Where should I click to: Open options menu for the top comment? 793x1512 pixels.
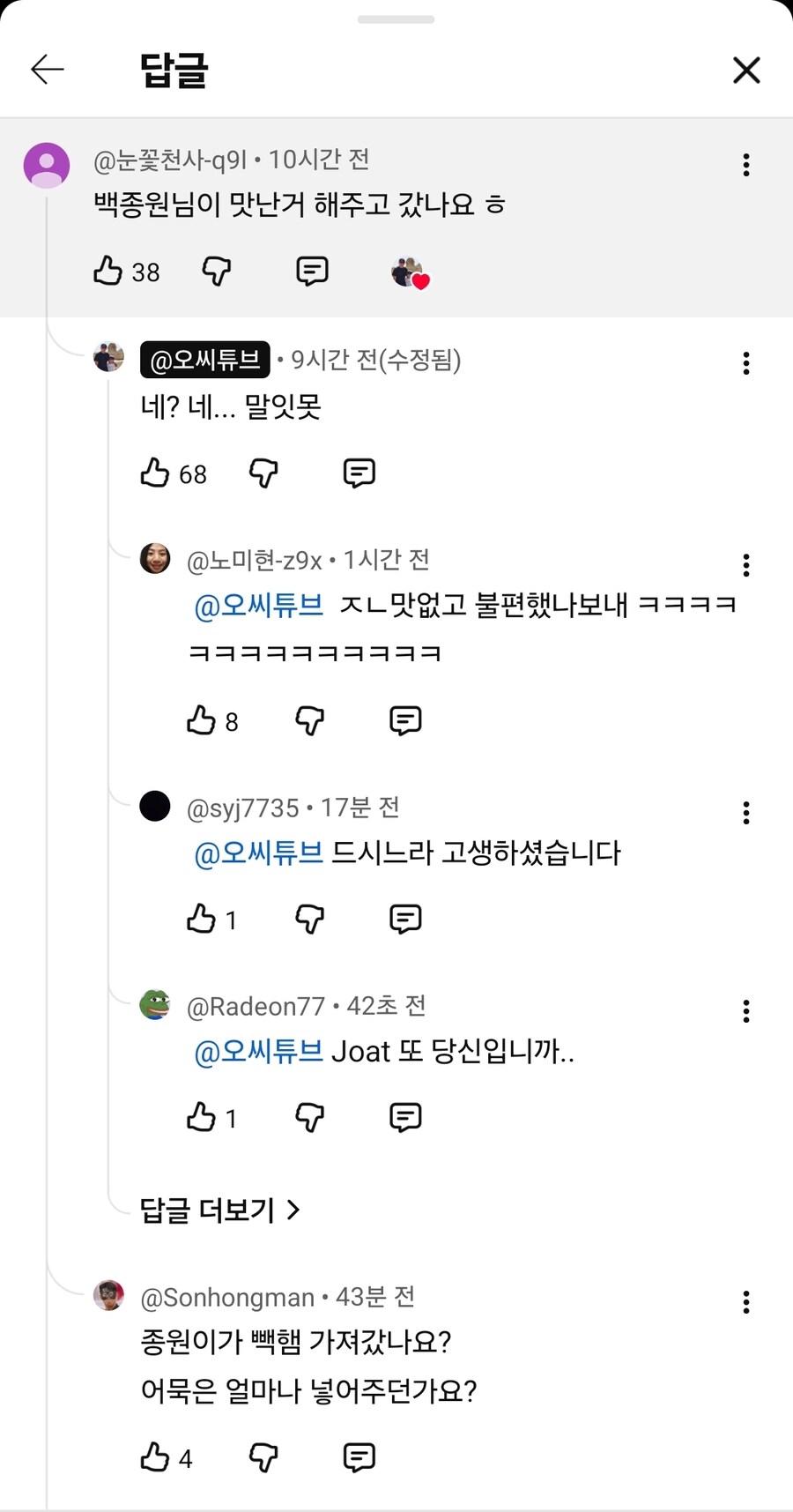[745, 165]
